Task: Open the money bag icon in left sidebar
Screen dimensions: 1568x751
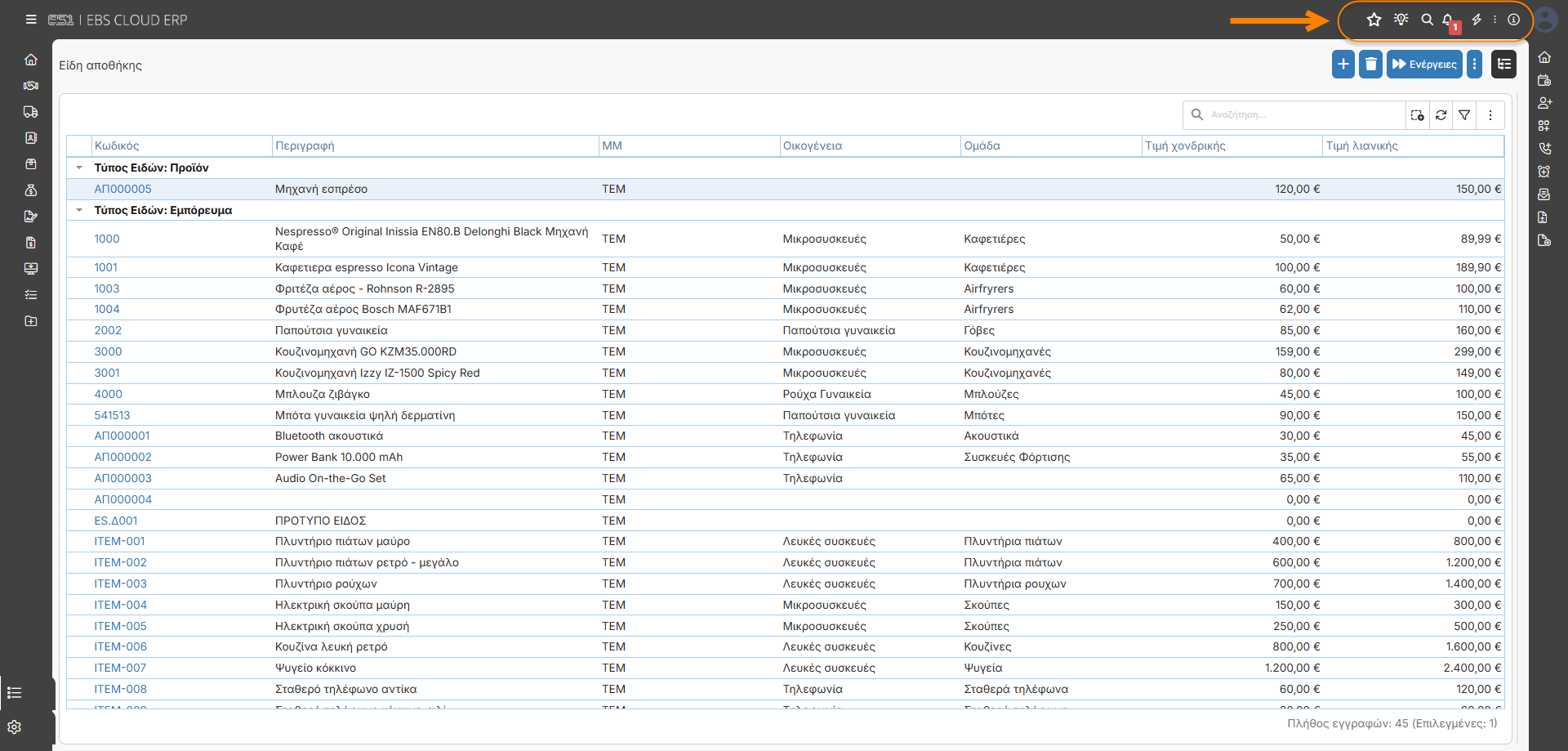Action: point(31,190)
